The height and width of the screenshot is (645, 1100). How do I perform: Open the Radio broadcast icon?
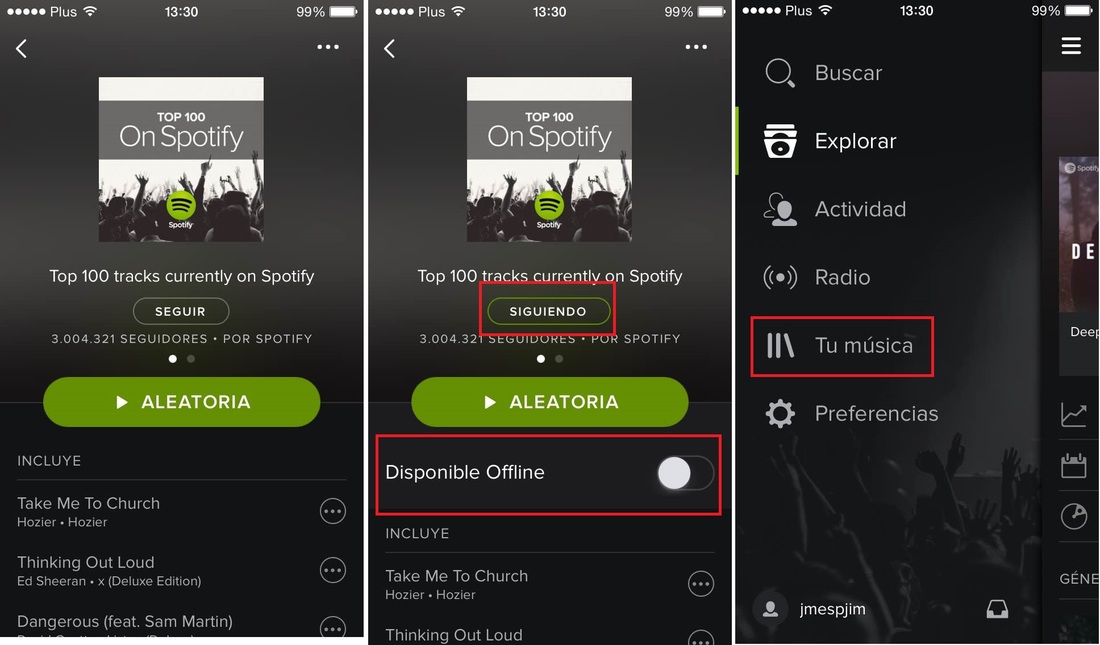(780, 277)
